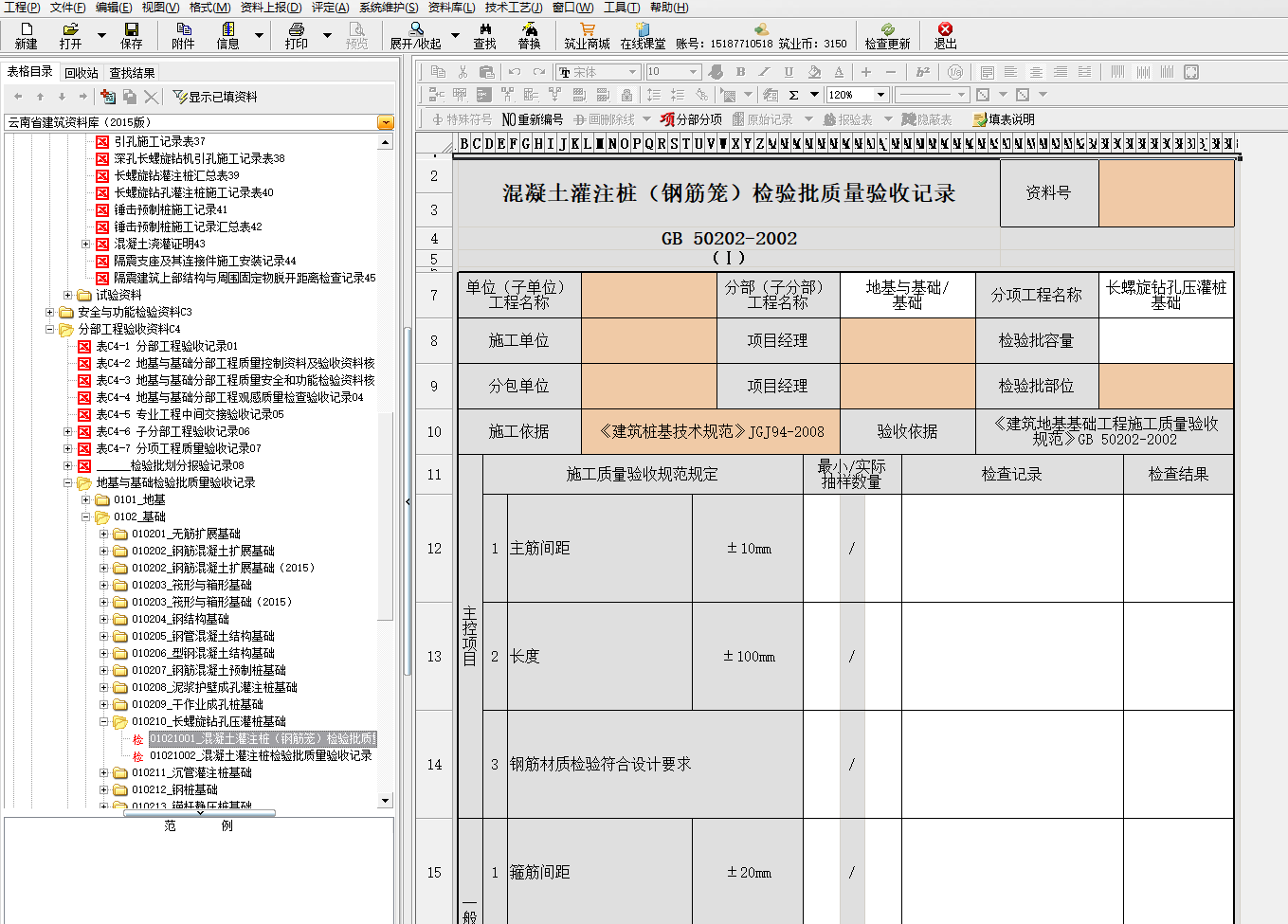The width and height of the screenshot is (1288, 924).
Task: Click the 检查更新 check-update icon
Action: click(888, 36)
